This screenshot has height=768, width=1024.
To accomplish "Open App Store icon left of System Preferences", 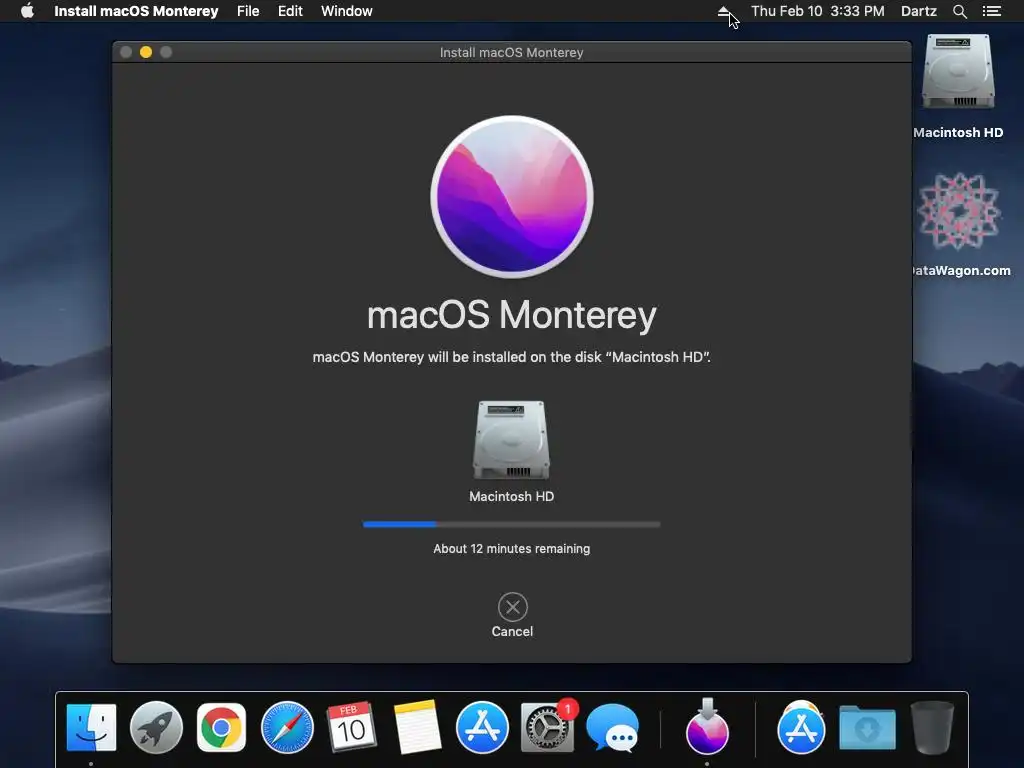I will [482, 727].
